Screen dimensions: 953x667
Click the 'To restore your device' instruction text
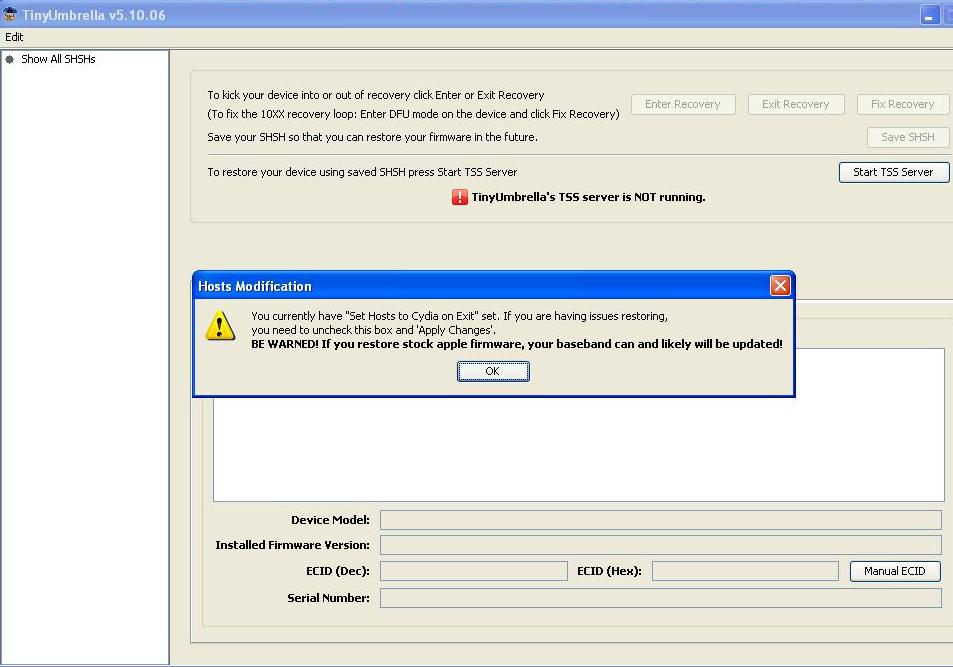[362, 172]
